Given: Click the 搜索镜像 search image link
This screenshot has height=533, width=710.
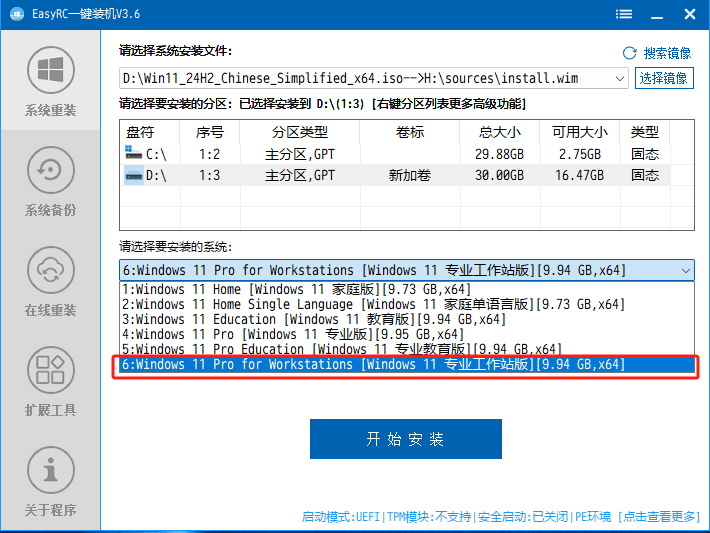Looking at the screenshot, I should (x=667, y=53).
